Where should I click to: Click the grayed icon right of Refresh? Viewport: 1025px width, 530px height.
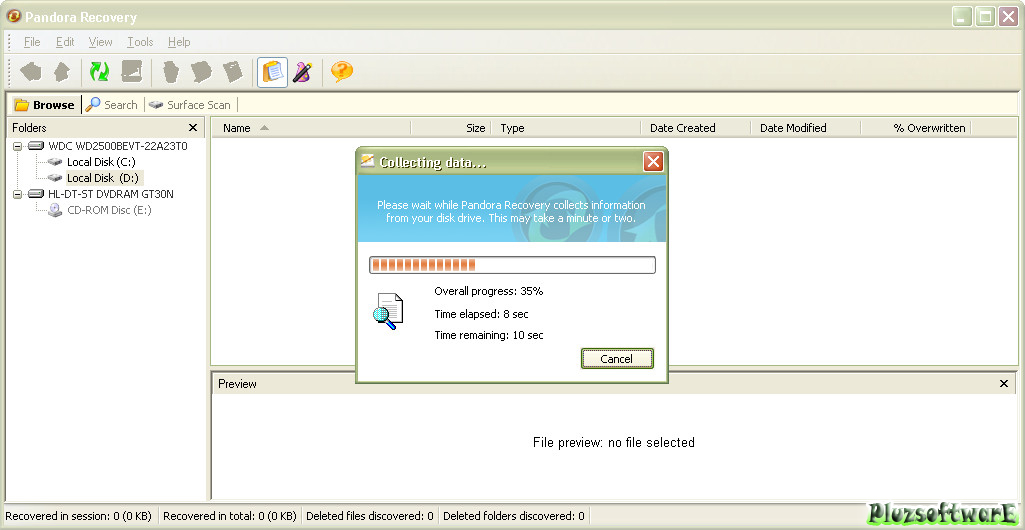[131, 71]
